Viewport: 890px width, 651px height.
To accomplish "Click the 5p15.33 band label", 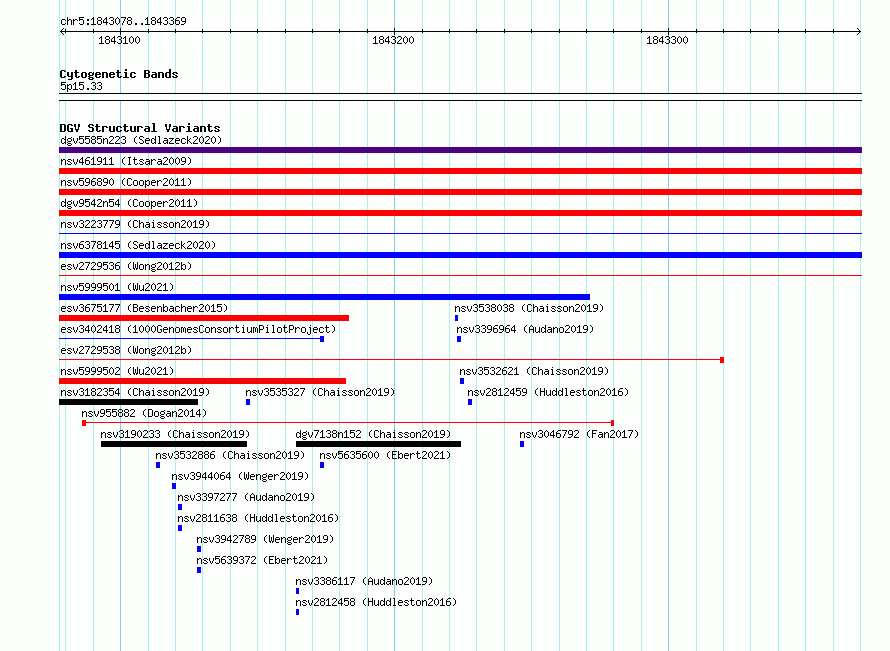I will click(x=81, y=86).
